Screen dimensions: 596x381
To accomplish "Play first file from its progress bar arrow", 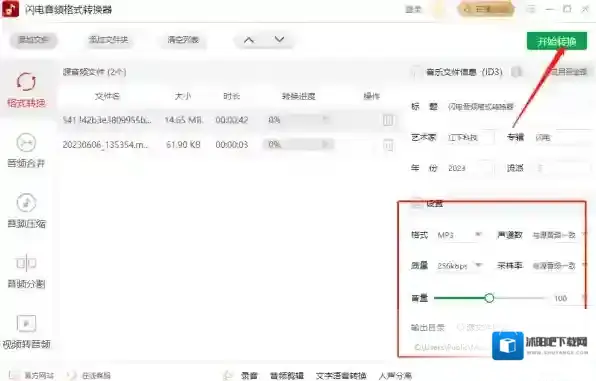I will pyautogui.click(x=325, y=119).
